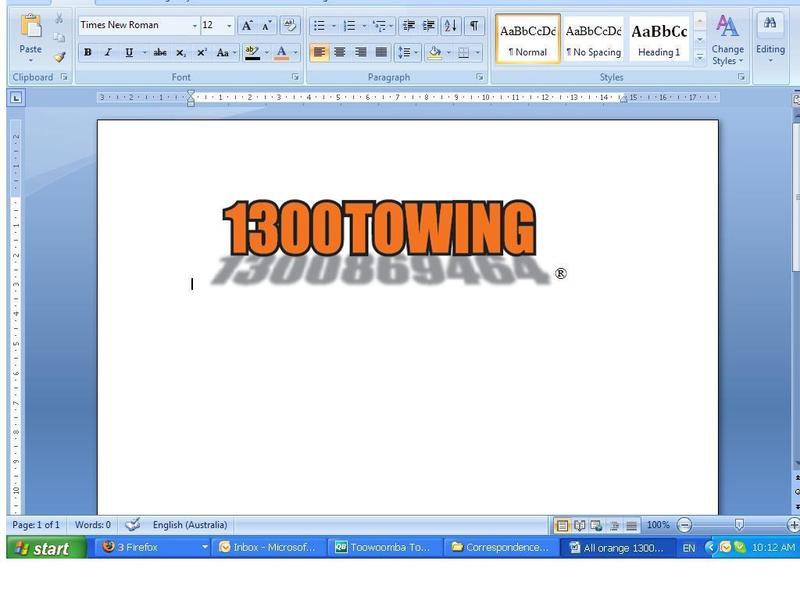The width and height of the screenshot is (800, 600).
Task: Click the borders icon
Action: (463, 53)
